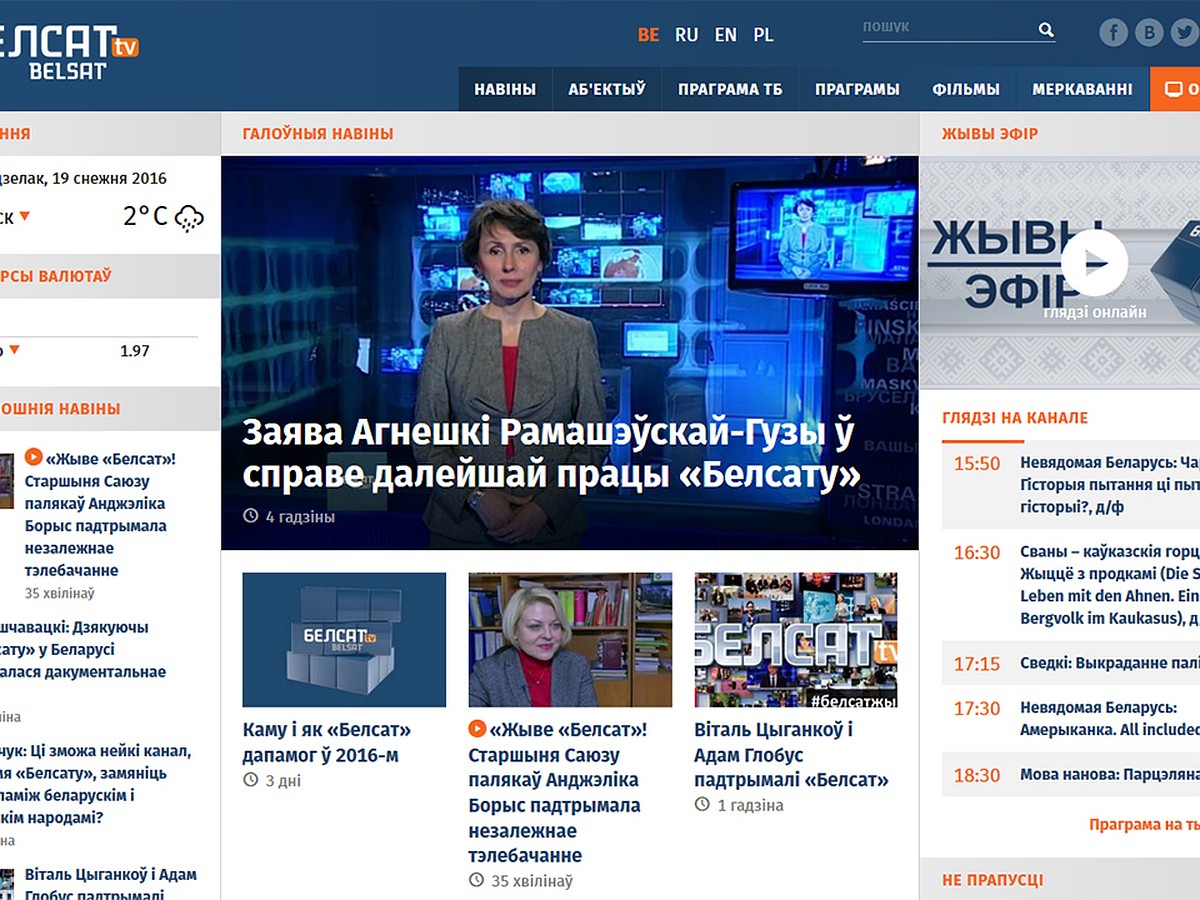1200x900 pixels.
Task: Click clock icon under Віталь Цыганкоў article
Action: coord(702,805)
